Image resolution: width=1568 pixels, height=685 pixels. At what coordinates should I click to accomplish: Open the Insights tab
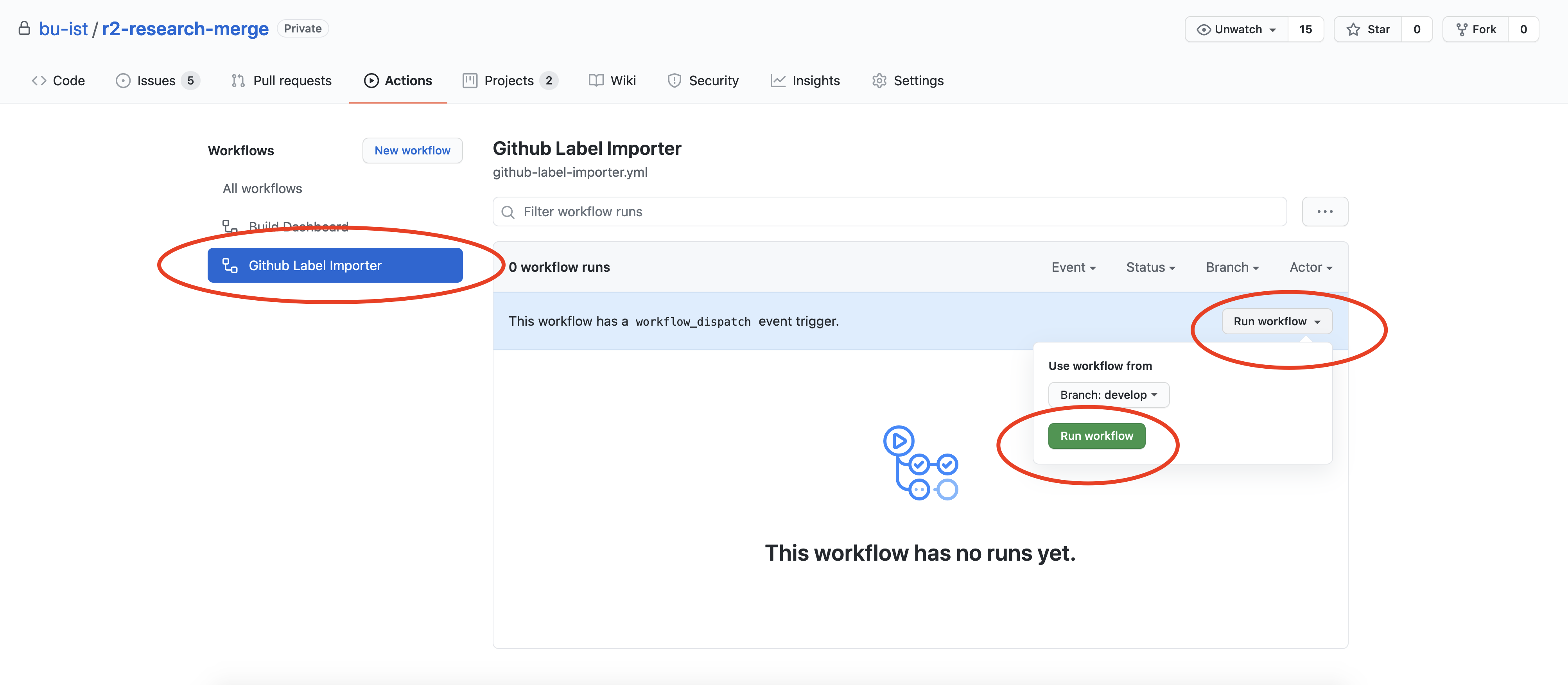click(x=805, y=81)
